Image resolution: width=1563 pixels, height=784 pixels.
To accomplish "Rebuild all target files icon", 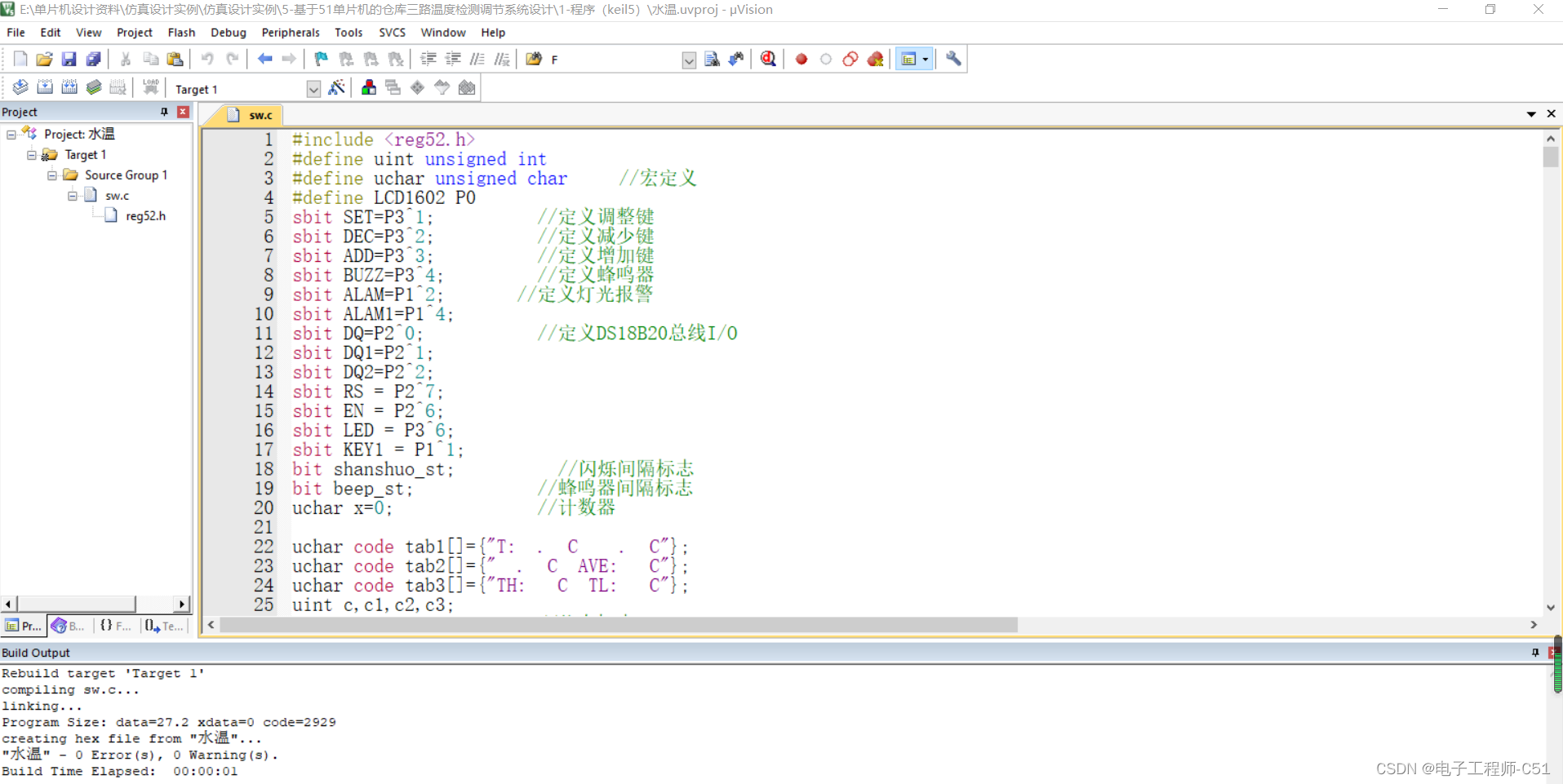I will click(69, 87).
